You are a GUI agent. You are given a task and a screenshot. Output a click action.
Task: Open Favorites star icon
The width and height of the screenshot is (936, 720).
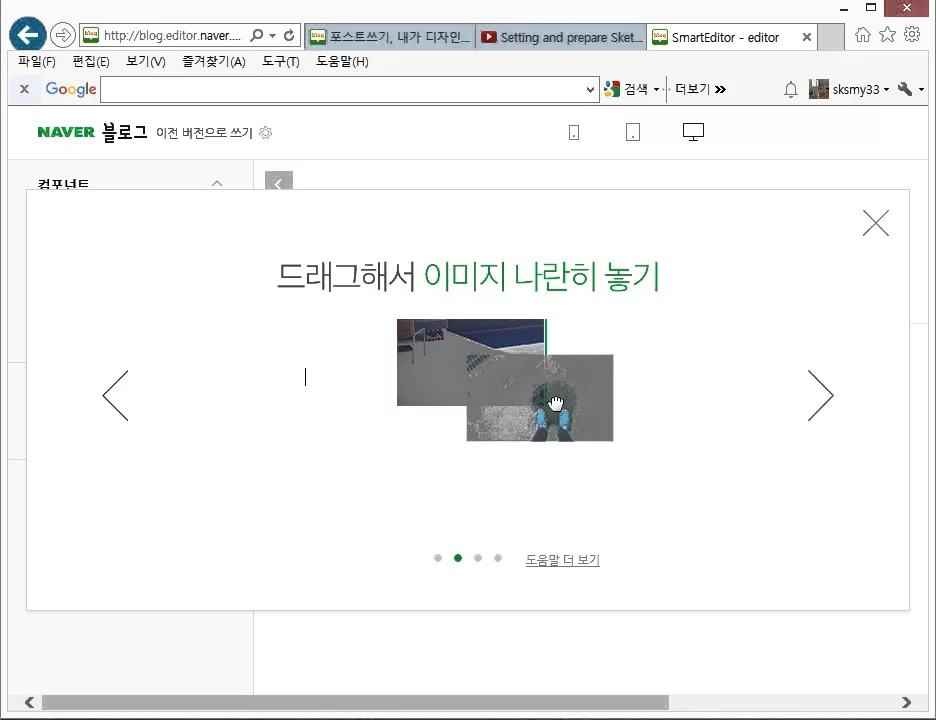tap(888, 35)
